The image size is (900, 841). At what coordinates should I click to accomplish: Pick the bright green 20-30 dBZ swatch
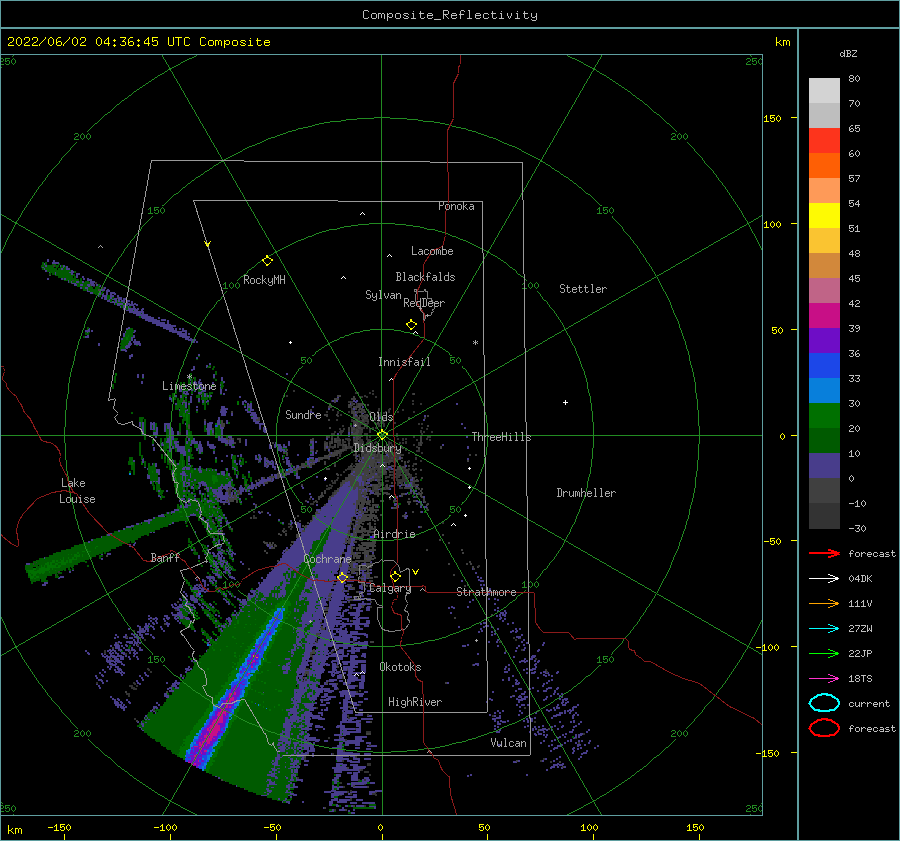pos(824,416)
